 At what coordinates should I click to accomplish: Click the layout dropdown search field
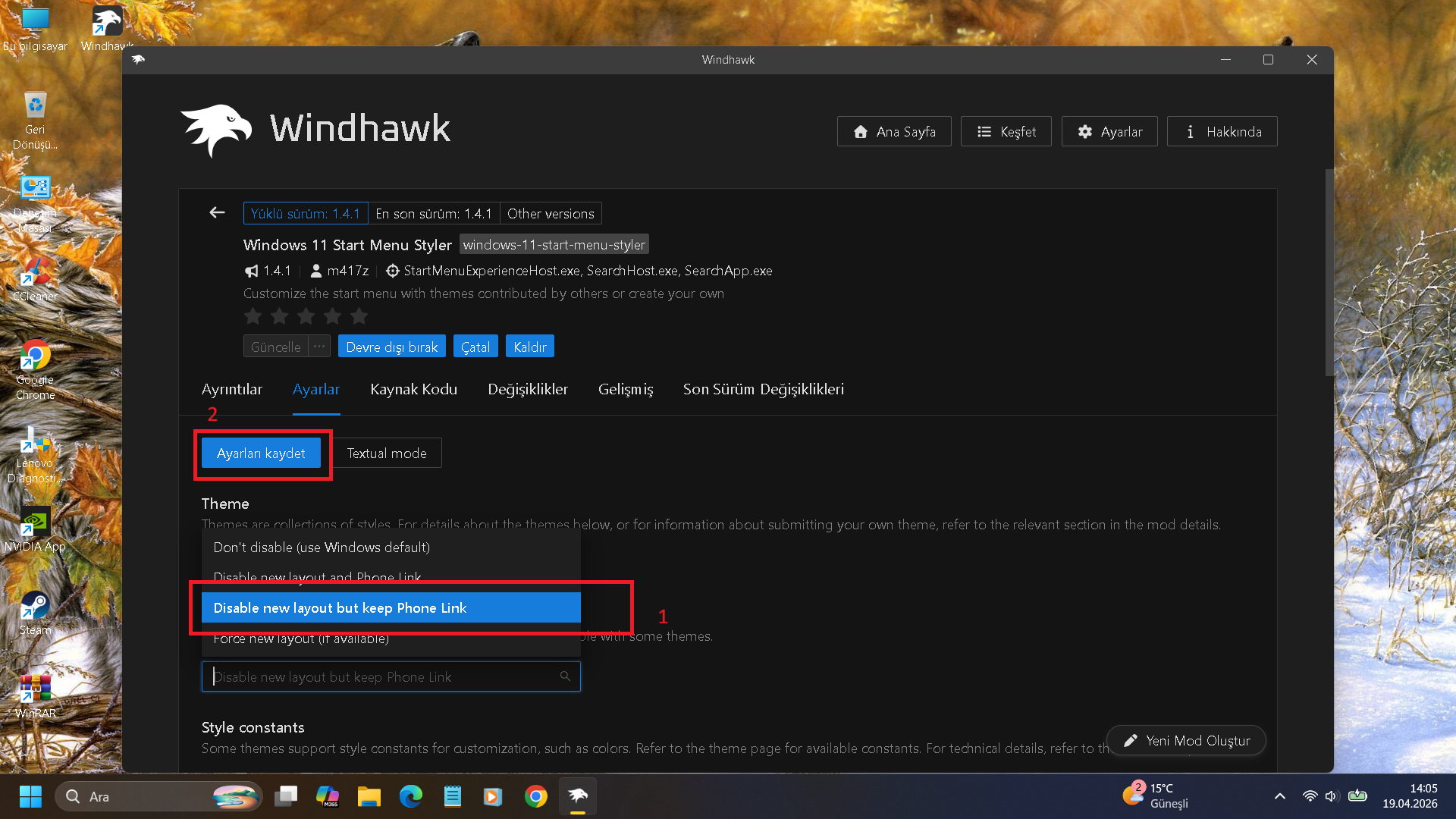click(x=391, y=676)
